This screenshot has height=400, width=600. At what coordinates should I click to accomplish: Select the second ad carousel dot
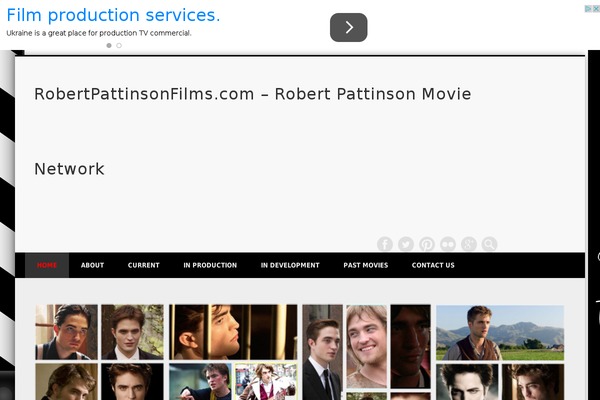tap(119, 46)
